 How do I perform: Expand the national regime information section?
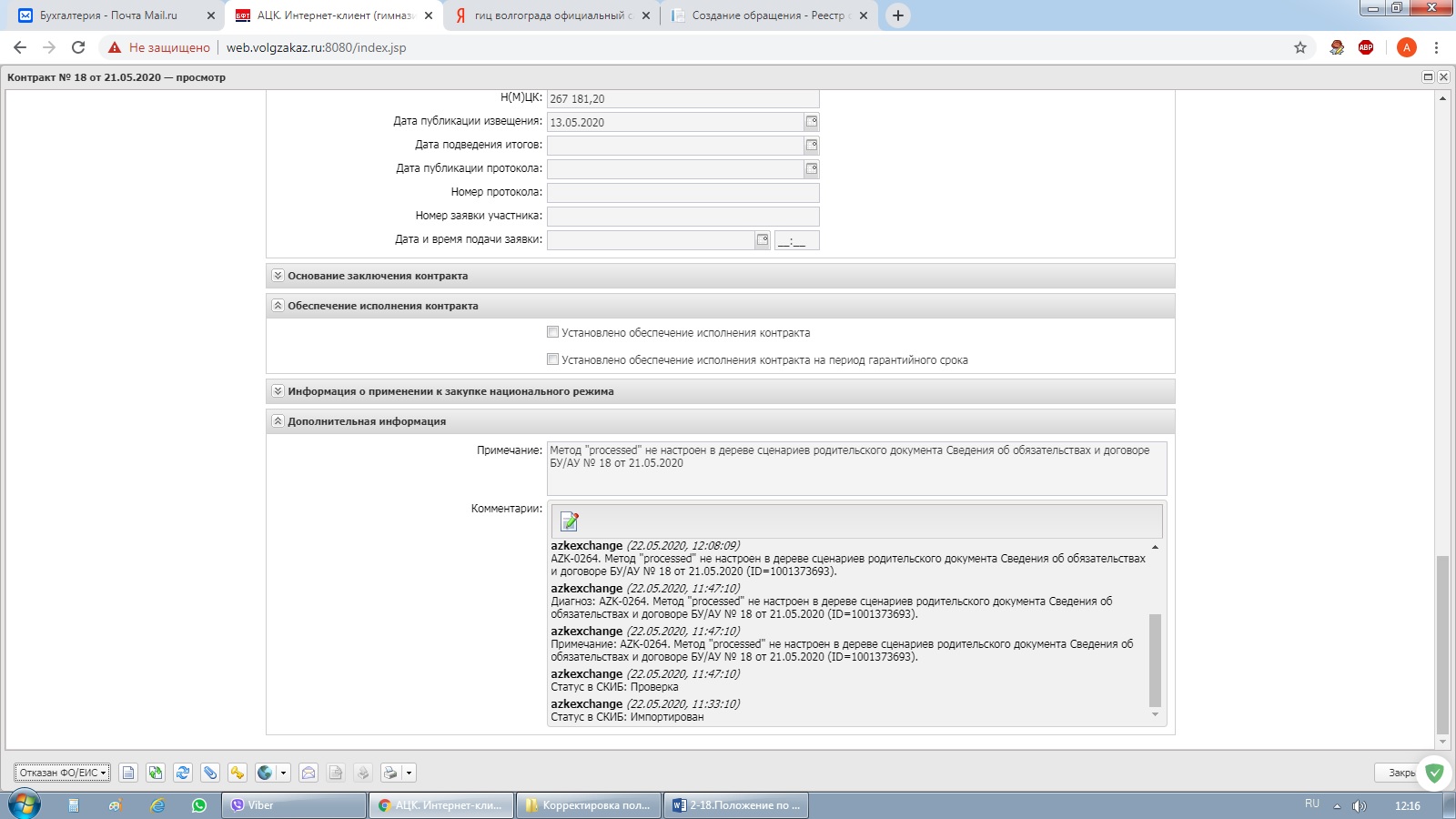(278, 391)
